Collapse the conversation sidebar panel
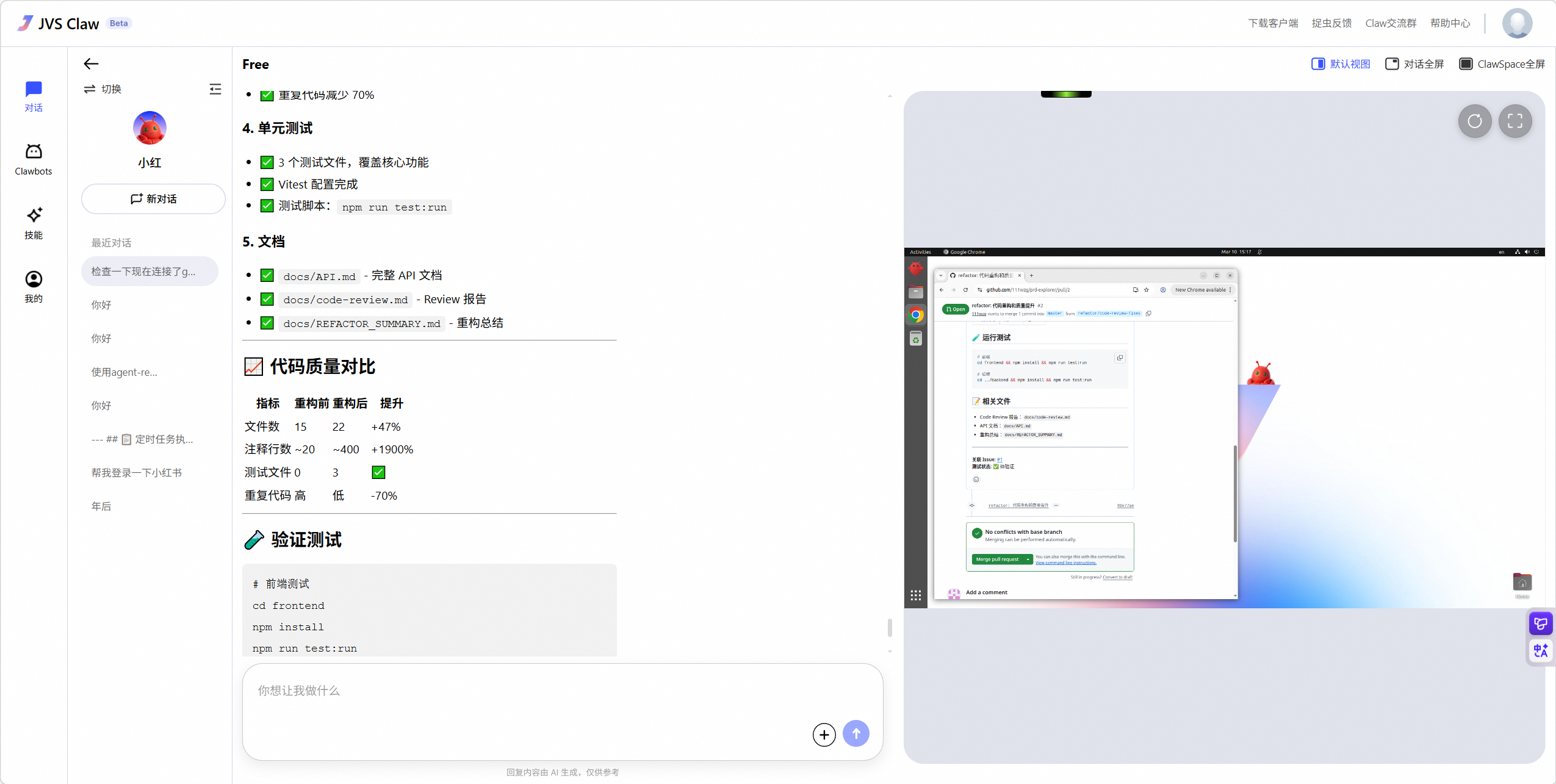 pos(215,89)
